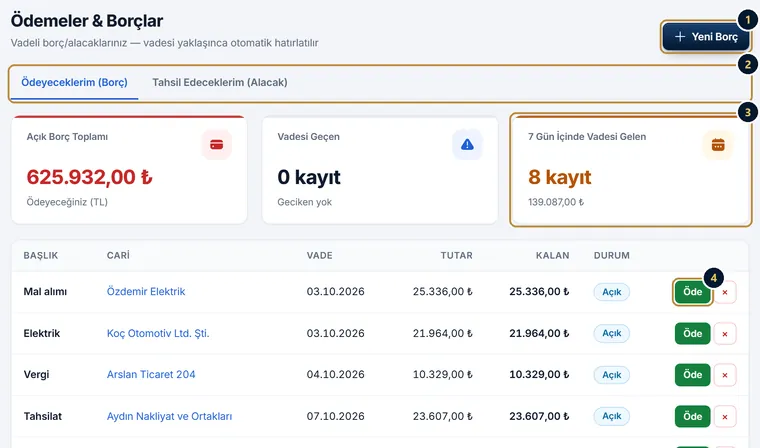Viewport: 760px width, 448px height.
Task: Click the CARİ column header
Action: [118, 255]
